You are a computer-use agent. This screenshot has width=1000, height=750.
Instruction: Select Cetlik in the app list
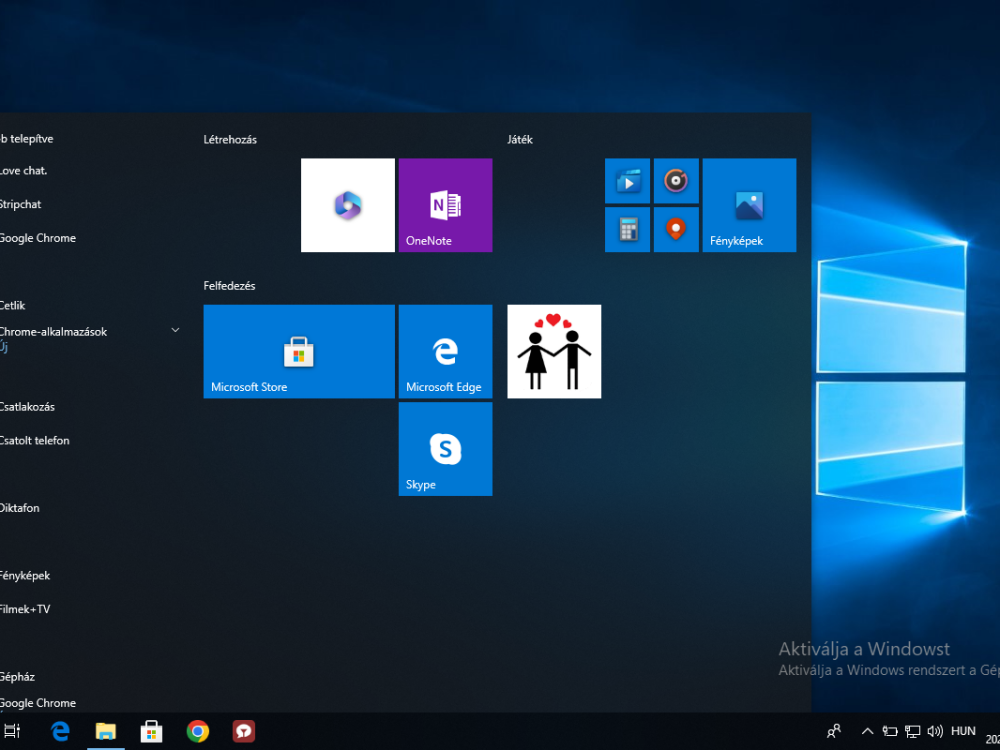[13, 306]
